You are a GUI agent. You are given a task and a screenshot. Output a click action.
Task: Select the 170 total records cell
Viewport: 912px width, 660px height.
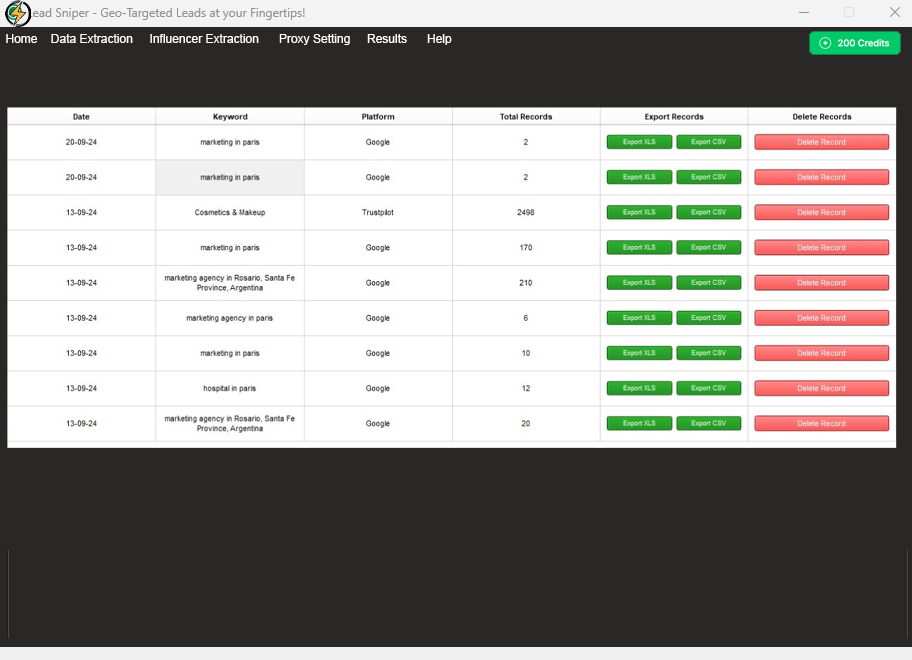[x=526, y=248]
